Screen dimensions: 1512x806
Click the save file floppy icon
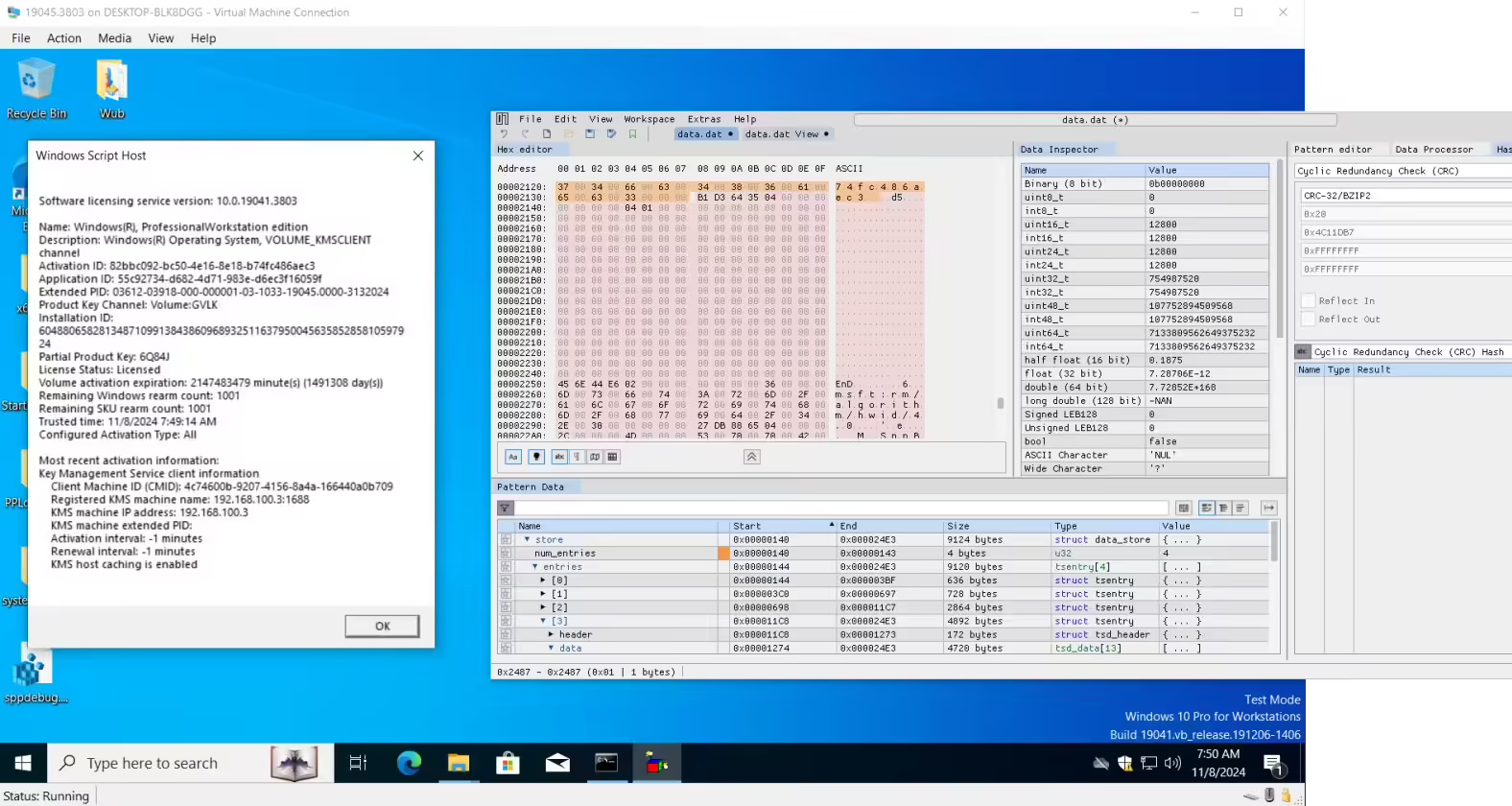(x=590, y=134)
